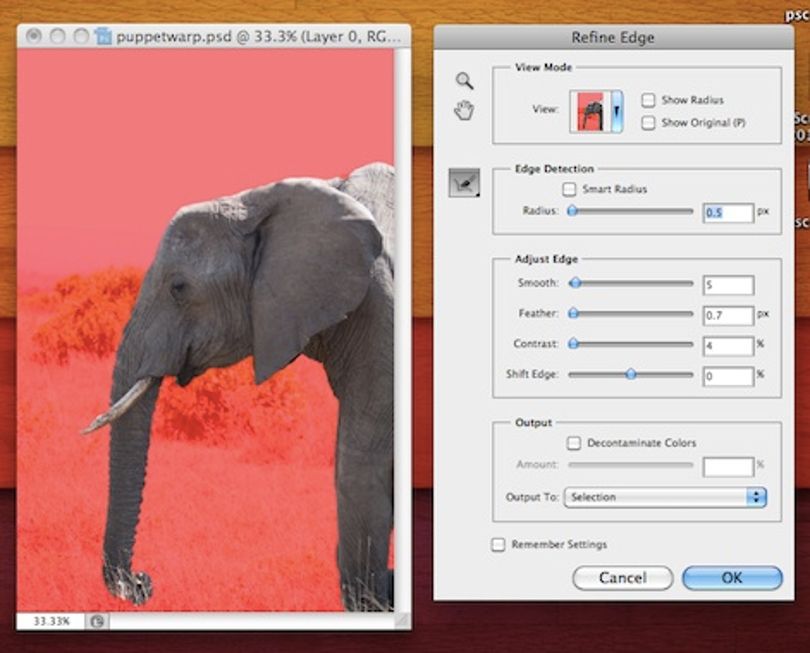Select the Zoom tool magnifier icon

click(x=464, y=81)
